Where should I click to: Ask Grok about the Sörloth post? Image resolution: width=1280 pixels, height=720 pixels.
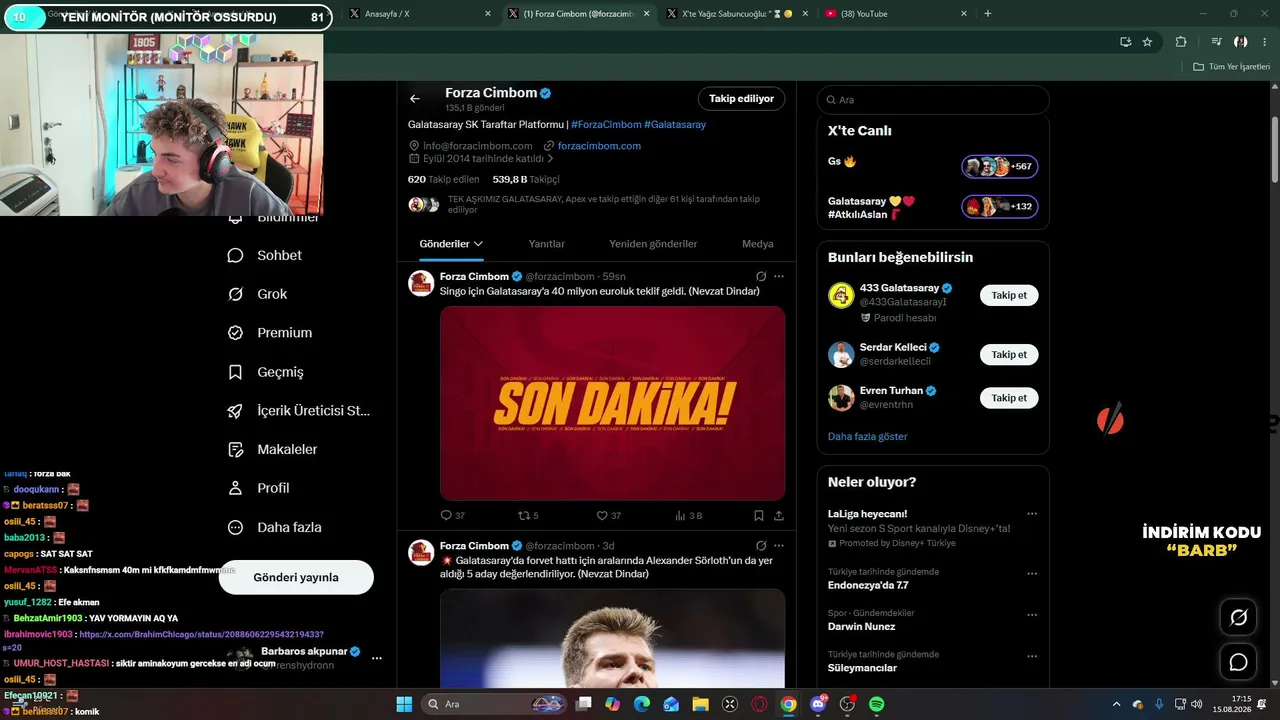[761, 546]
